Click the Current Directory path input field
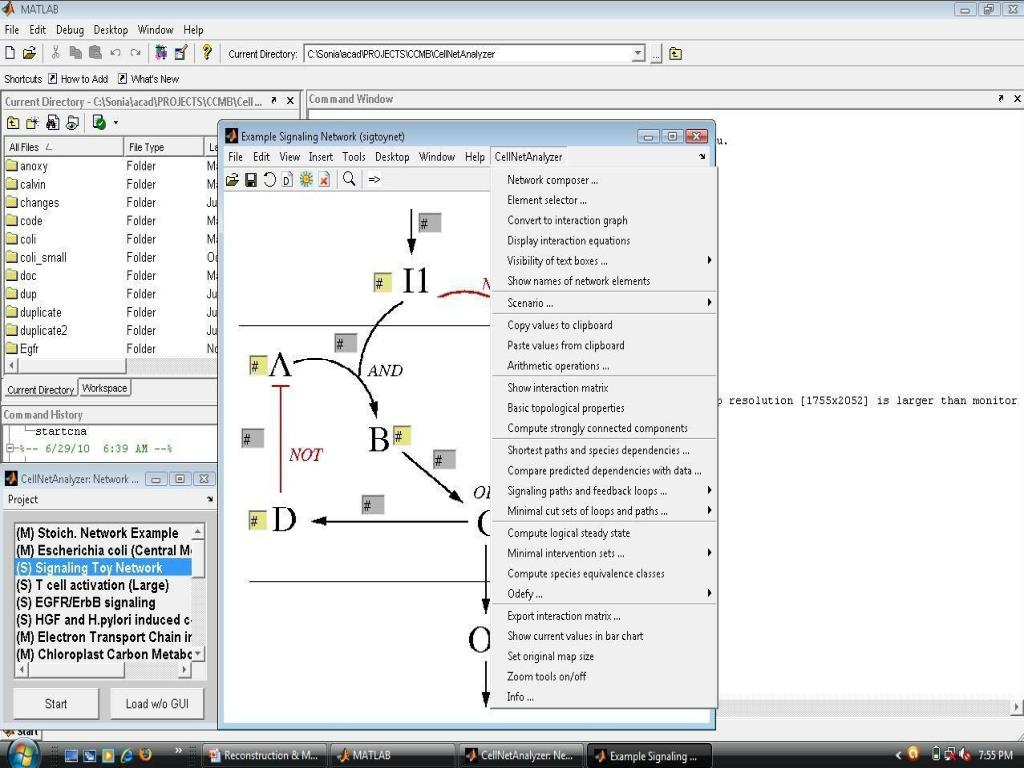This screenshot has width=1024, height=768. tap(468, 54)
